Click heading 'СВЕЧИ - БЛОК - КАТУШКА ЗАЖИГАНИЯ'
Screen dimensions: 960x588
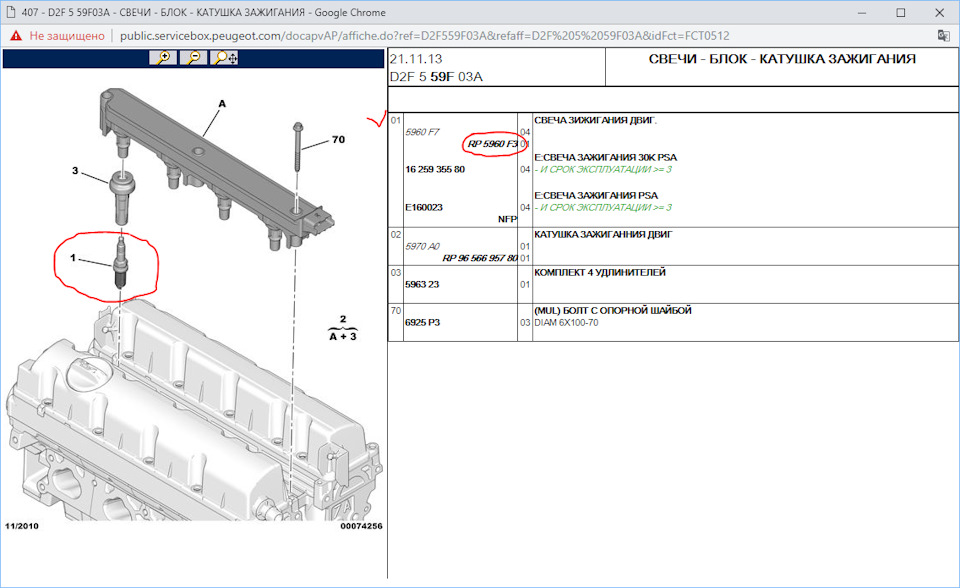pos(782,59)
